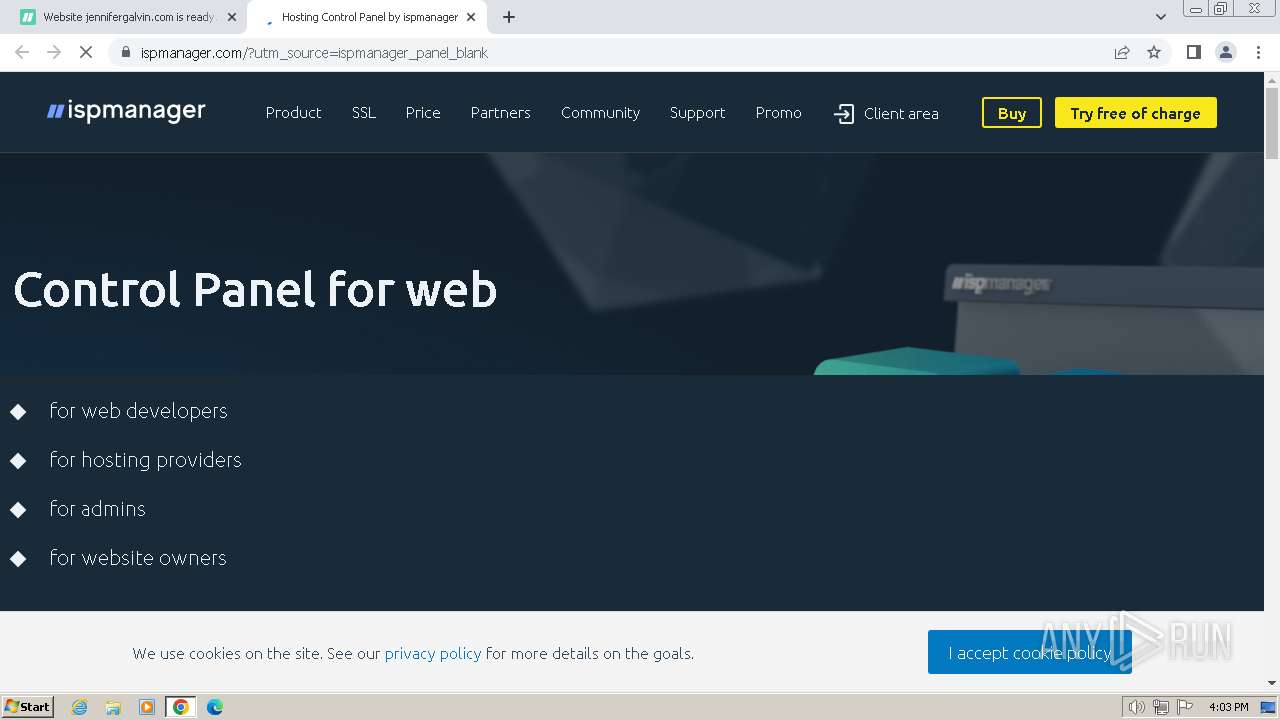The width and height of the screenshot is (1280, 720).
Task: Open a new tab with plus button
Action: click(509, 17)
